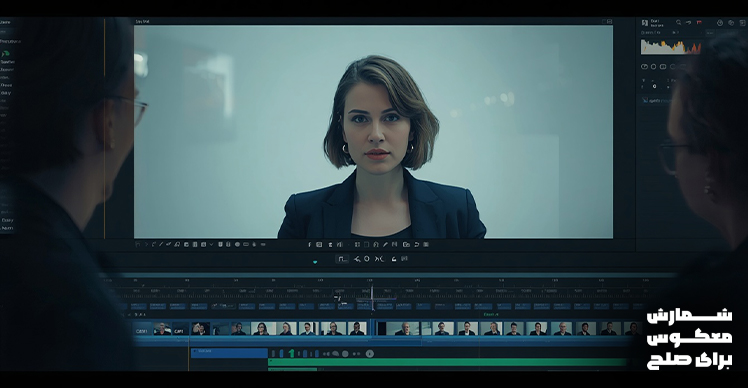Select the CAM1 clip label on the timeline

tap(141, 331)
